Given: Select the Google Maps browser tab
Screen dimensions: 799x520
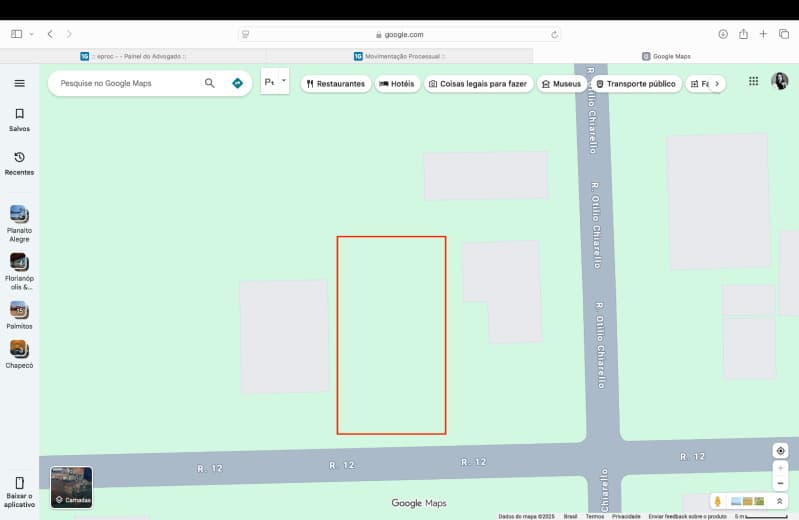Looking at the screenshot, I should (x=666, y=56).
